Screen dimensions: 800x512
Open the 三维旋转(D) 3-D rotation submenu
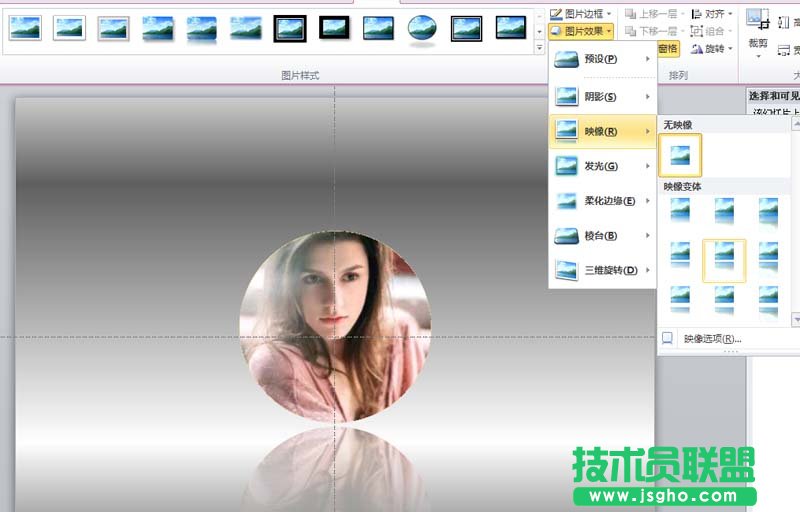coord(603,270)
